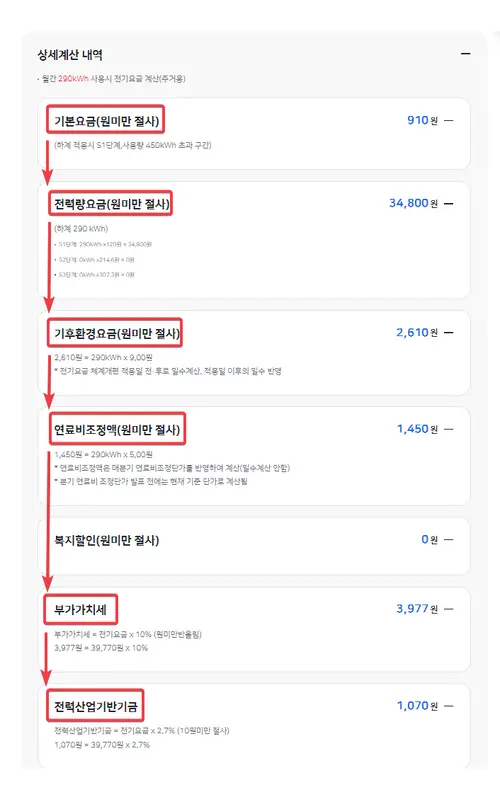
Task: Click the minus icon next to 1,450원
Action: (448, 430)
